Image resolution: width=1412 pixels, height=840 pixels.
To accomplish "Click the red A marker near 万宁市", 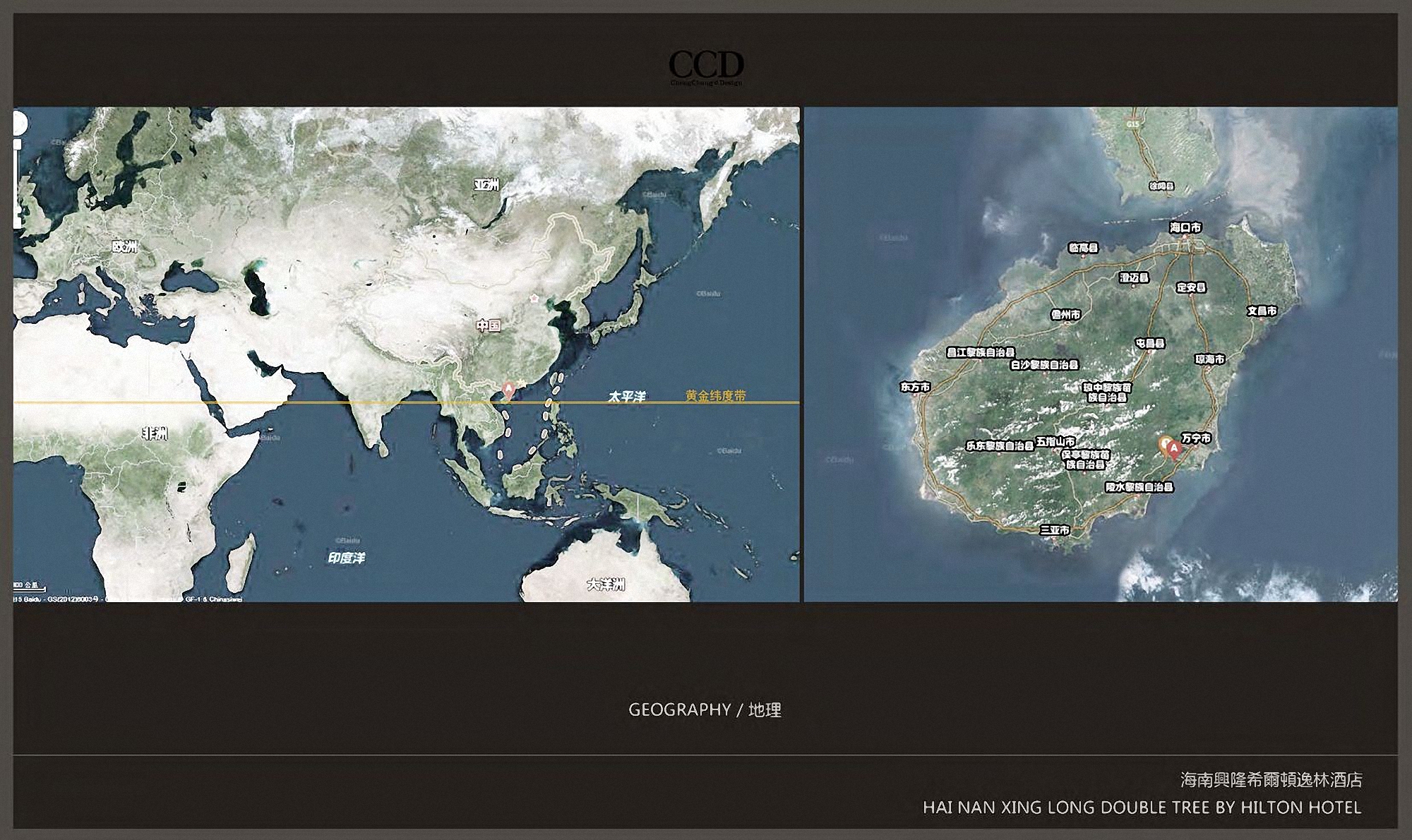I will [x=1174, y=449].
